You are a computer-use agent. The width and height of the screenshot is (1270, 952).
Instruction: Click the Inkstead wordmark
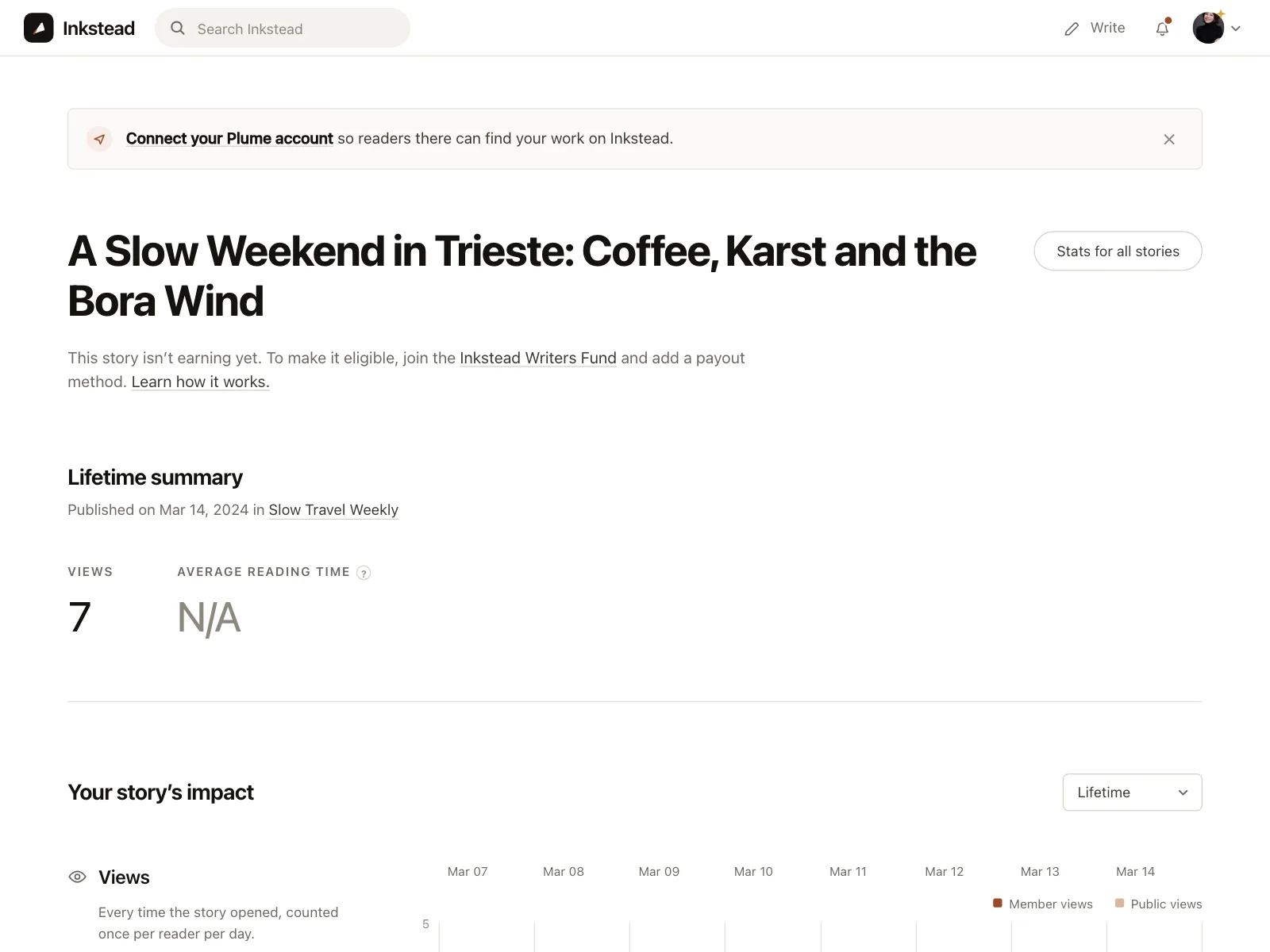pyautogui.click(x=98, y=29)
